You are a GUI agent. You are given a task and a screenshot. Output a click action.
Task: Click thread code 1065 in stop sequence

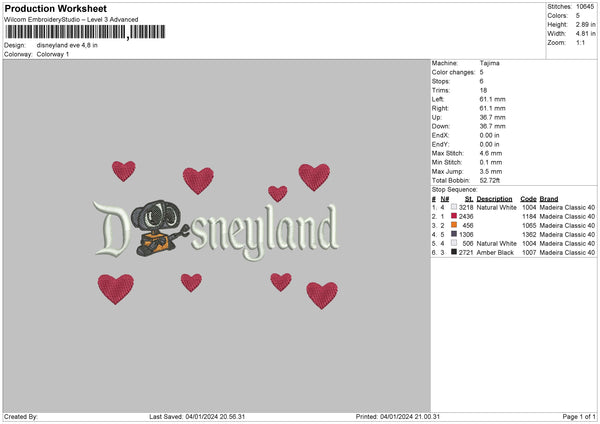tap(529, 225)
